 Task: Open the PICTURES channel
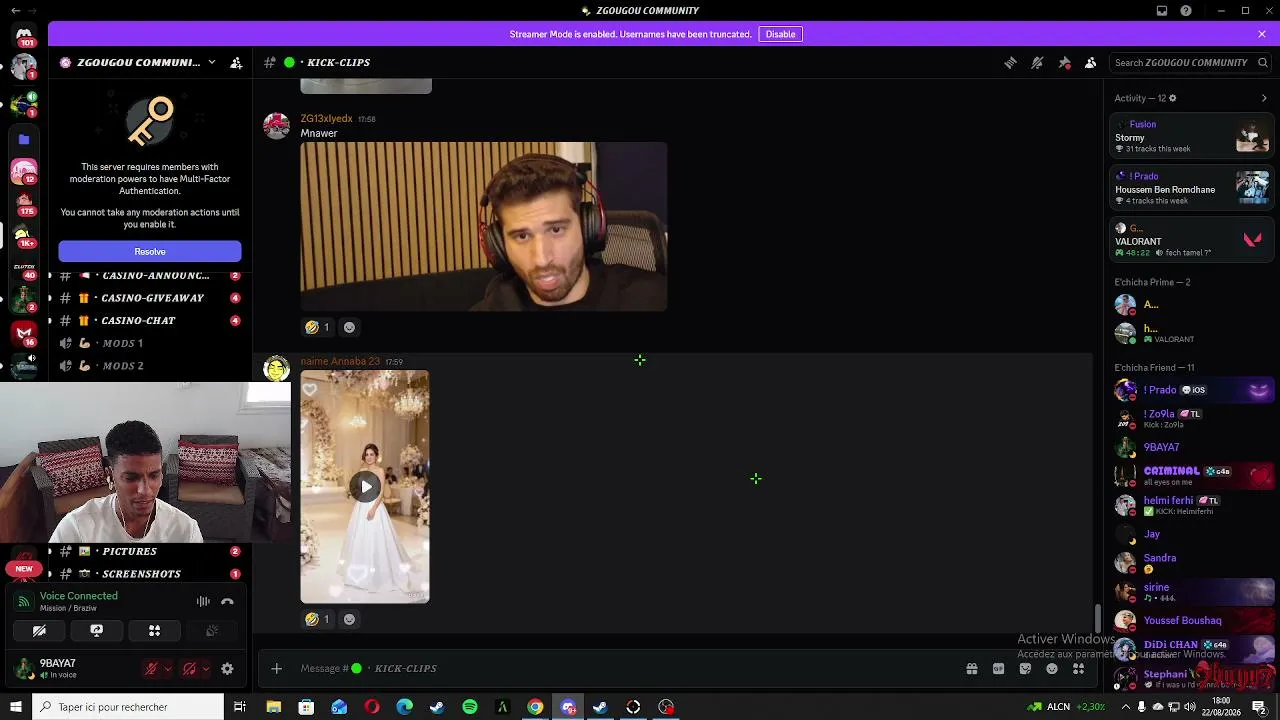coord(150,551)
